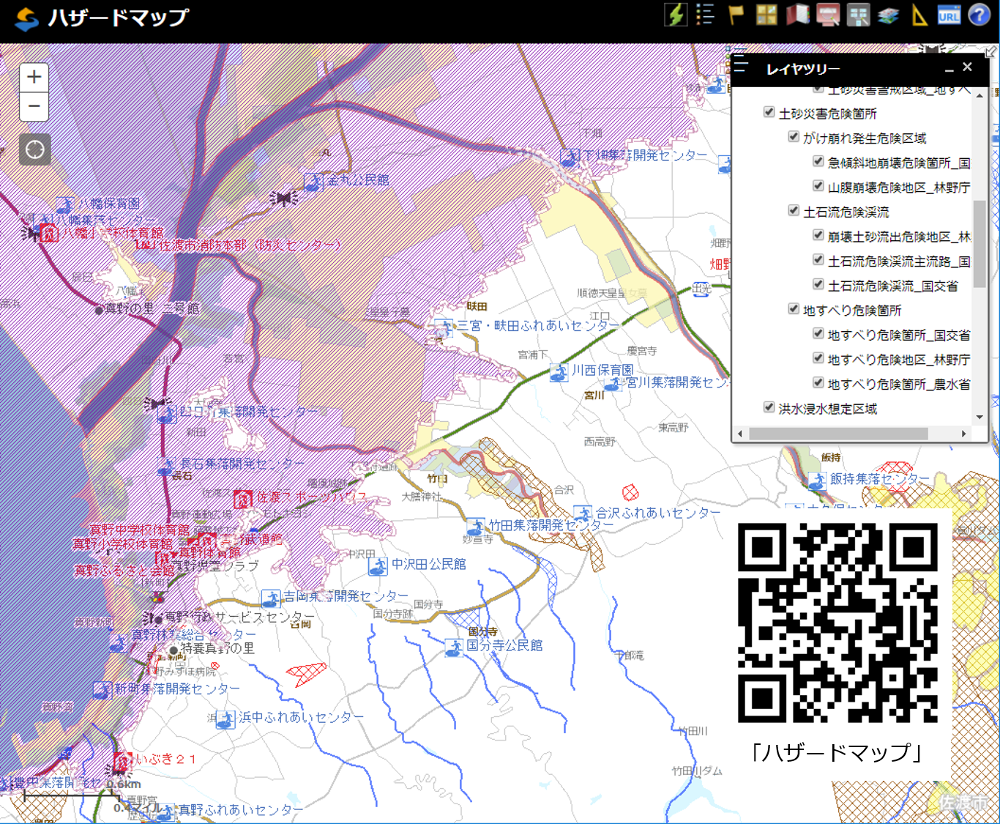Image resolution: width=1000 pixels, height=824 pixels.
Task: Open the hamburger menu on レイヤツリー panel
Action: [741, 67]
